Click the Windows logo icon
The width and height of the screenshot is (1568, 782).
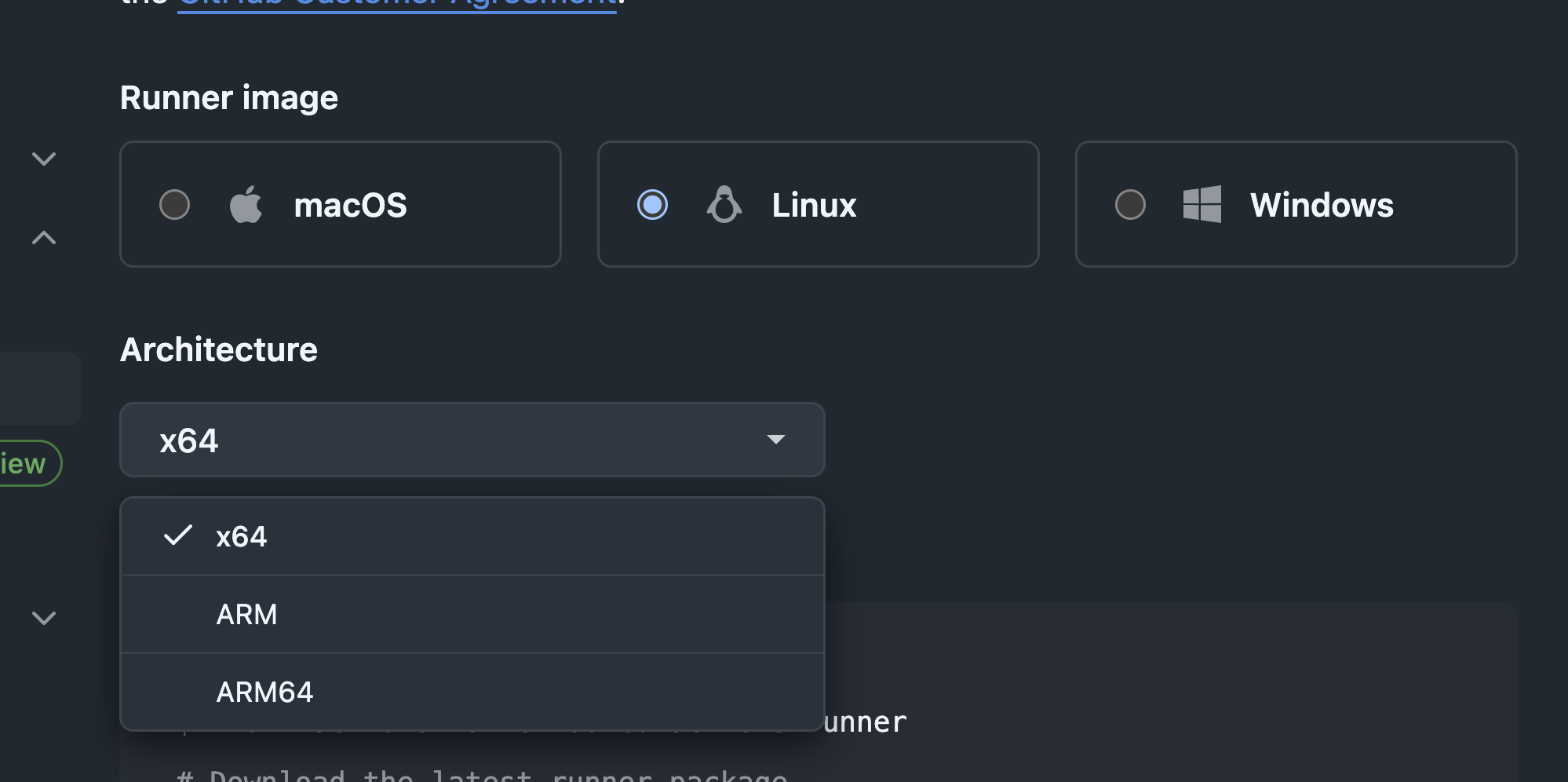click(1202, 205)
